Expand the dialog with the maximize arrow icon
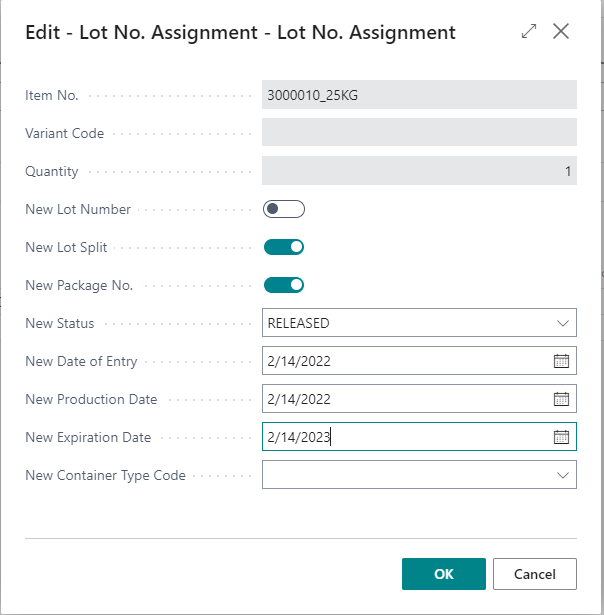The image size is (604, 615). click(x=529, y=31)
